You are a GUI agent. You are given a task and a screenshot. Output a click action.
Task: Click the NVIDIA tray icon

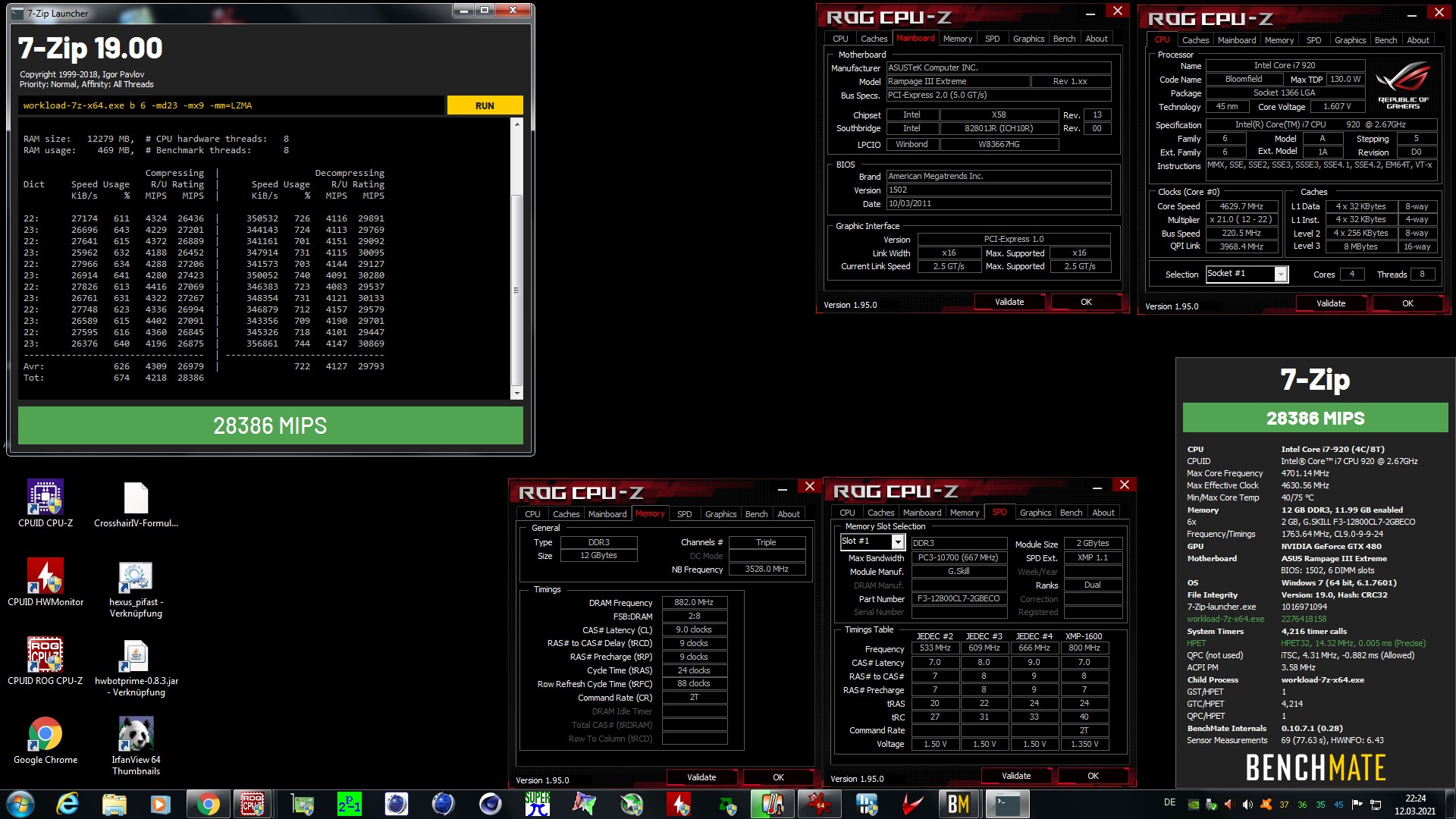[x=1193, y=805]
